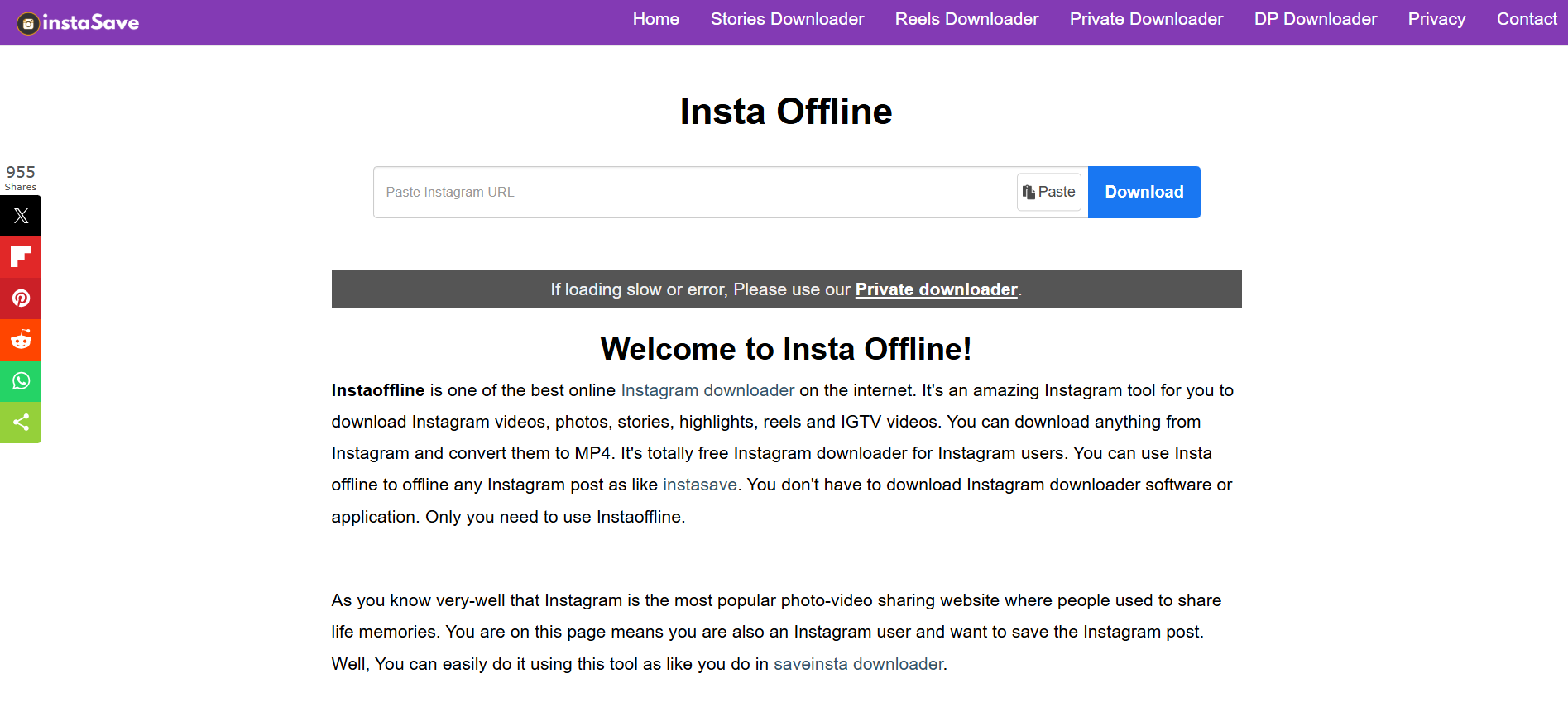
Task: Open Private Downloader in navigation
Action: coord(1146,19)
